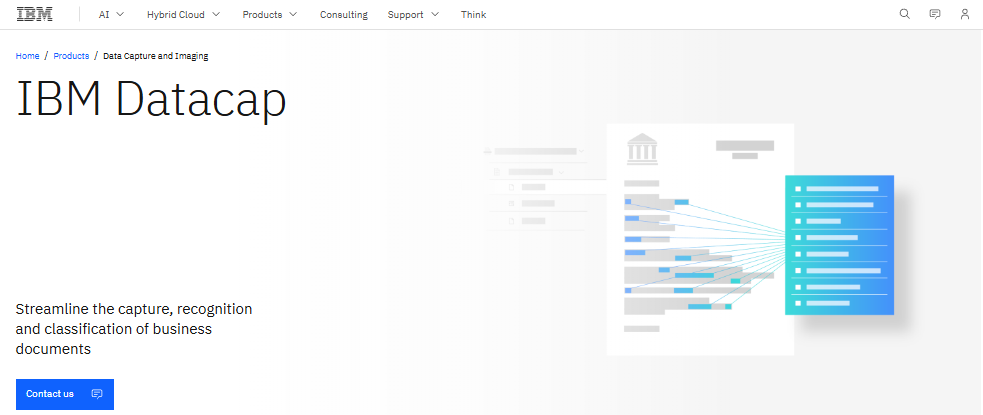This screenshot has height=415, width=983.
Task: Click the IBM Datacap heading
Action: [151, 98]
